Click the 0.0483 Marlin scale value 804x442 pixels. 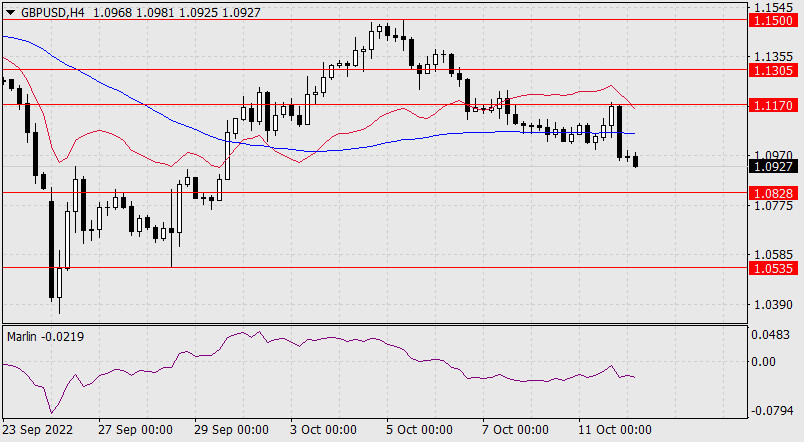771,335
